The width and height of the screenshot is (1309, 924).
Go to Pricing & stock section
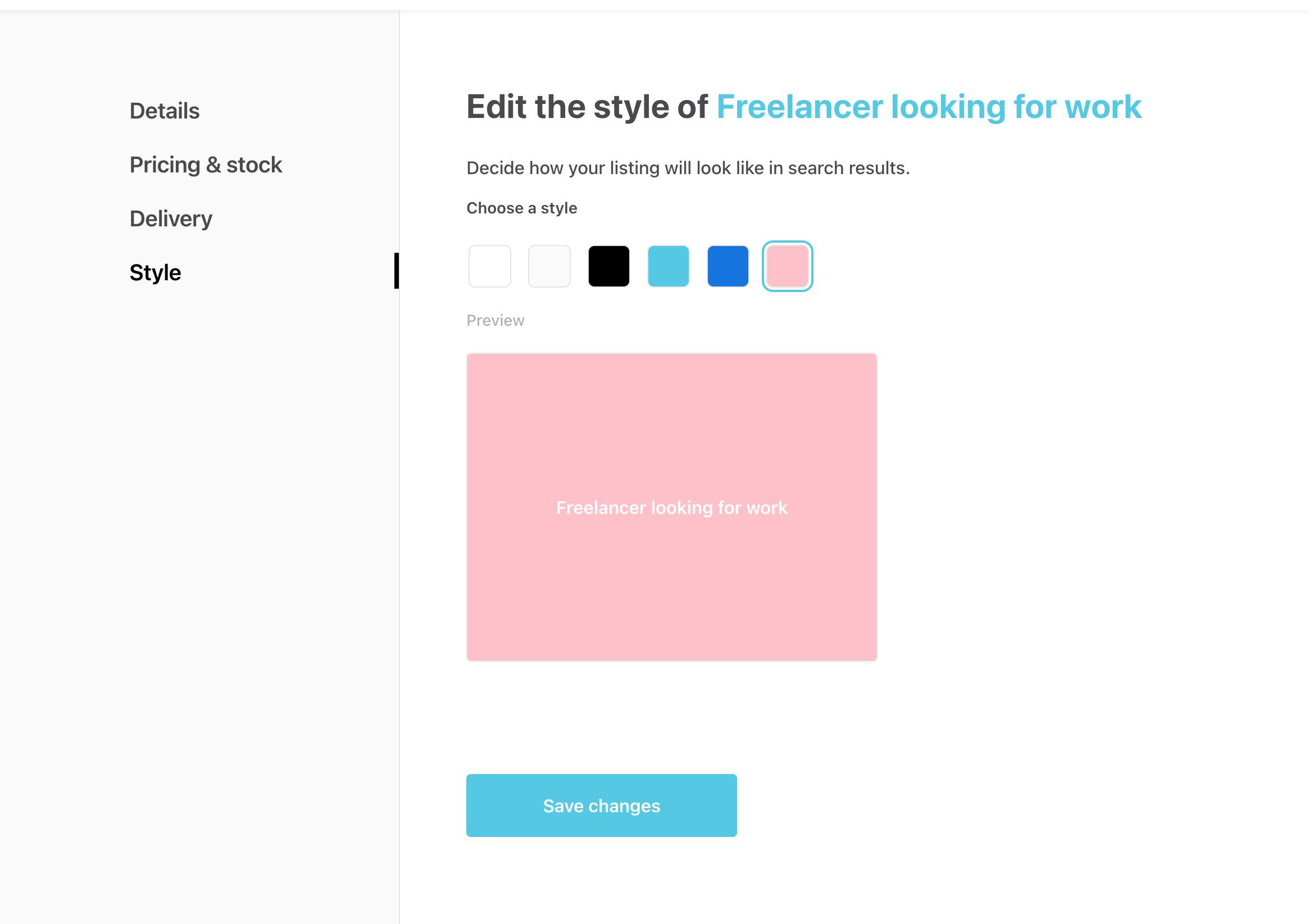point(205,165)
